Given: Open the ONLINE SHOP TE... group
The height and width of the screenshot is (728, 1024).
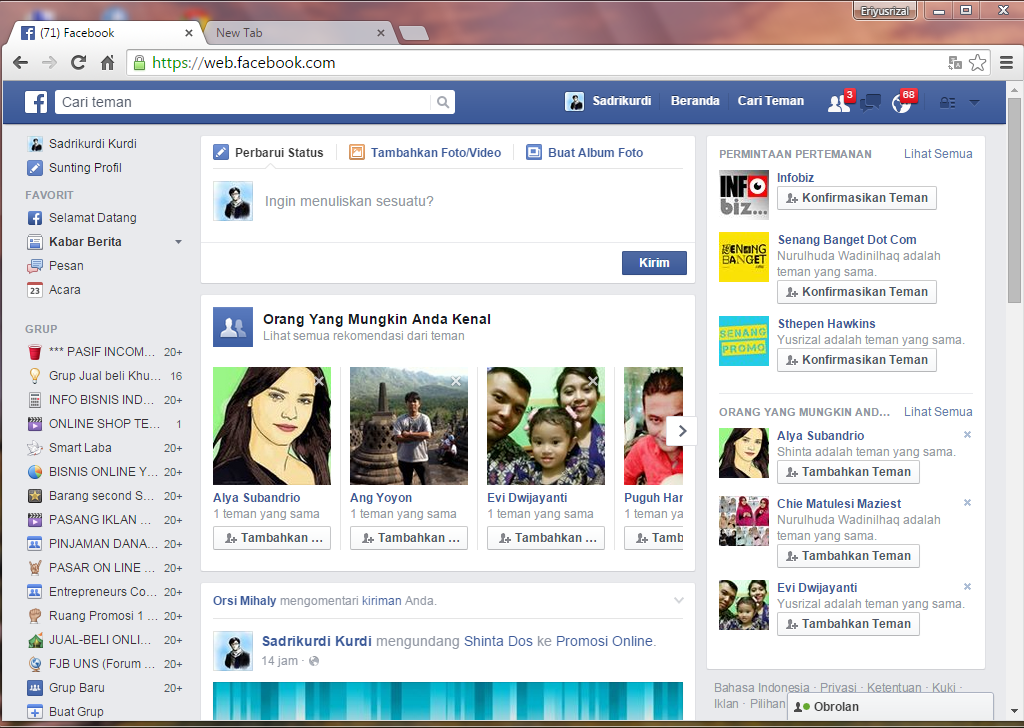Looking at the screenshot, I should click(104, 424).
